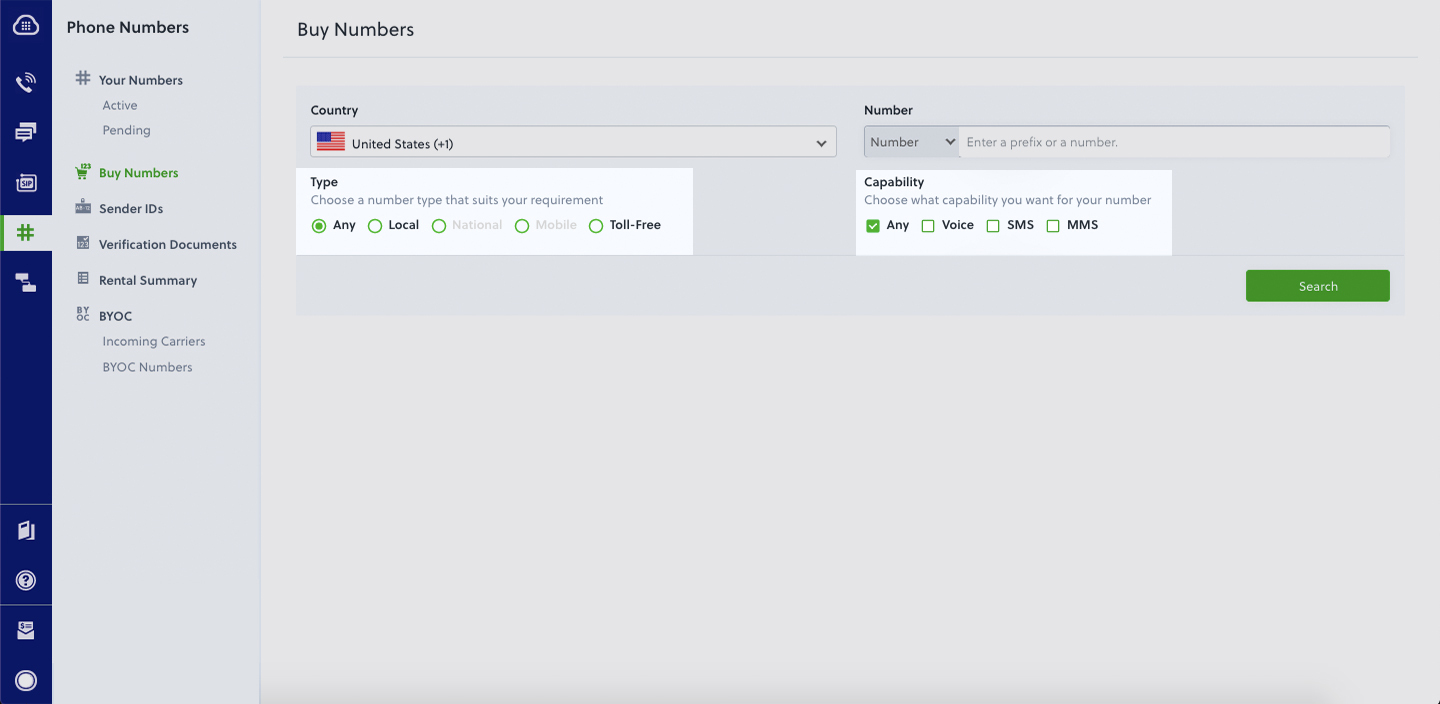Viewport: 1440px width, 704px height.
Task: Uncheck the Any capability checkbox
Action: point(873,226)
